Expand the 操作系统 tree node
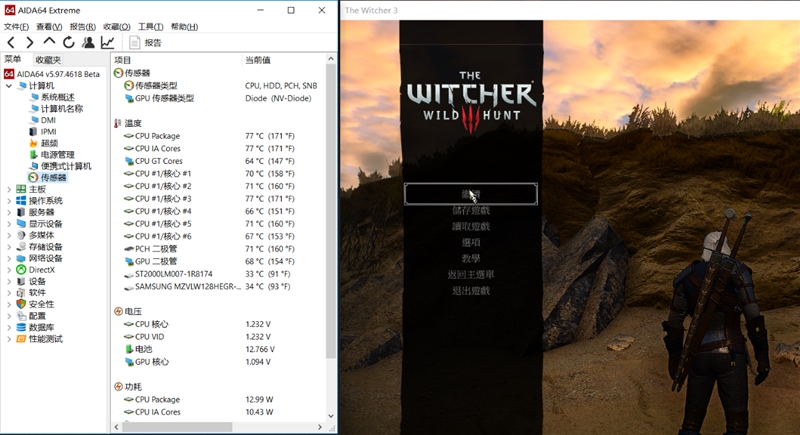Viewport: 800px width, 435px height. 9,201
